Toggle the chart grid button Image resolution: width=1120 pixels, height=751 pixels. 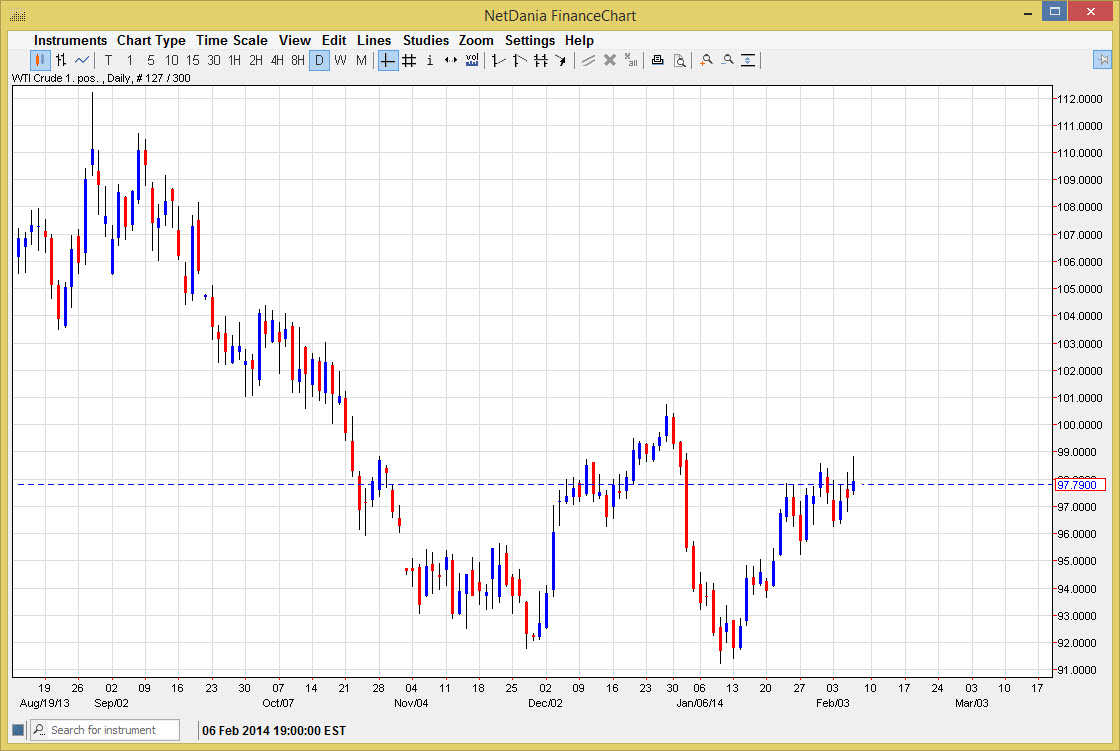coord(409,60)
